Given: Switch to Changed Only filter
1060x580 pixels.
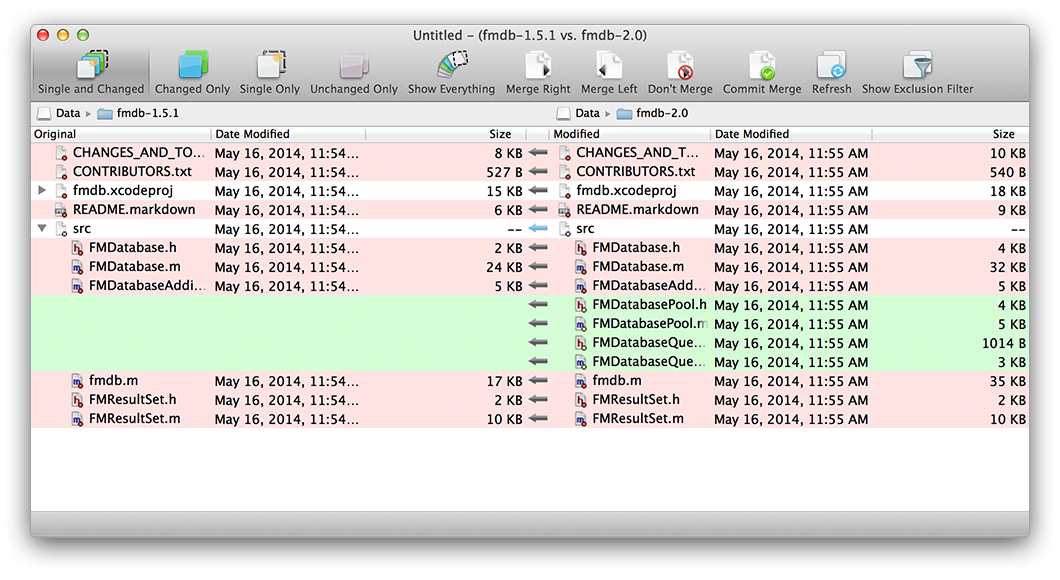Looking at the screenshot, I should [x=192, y=67].
